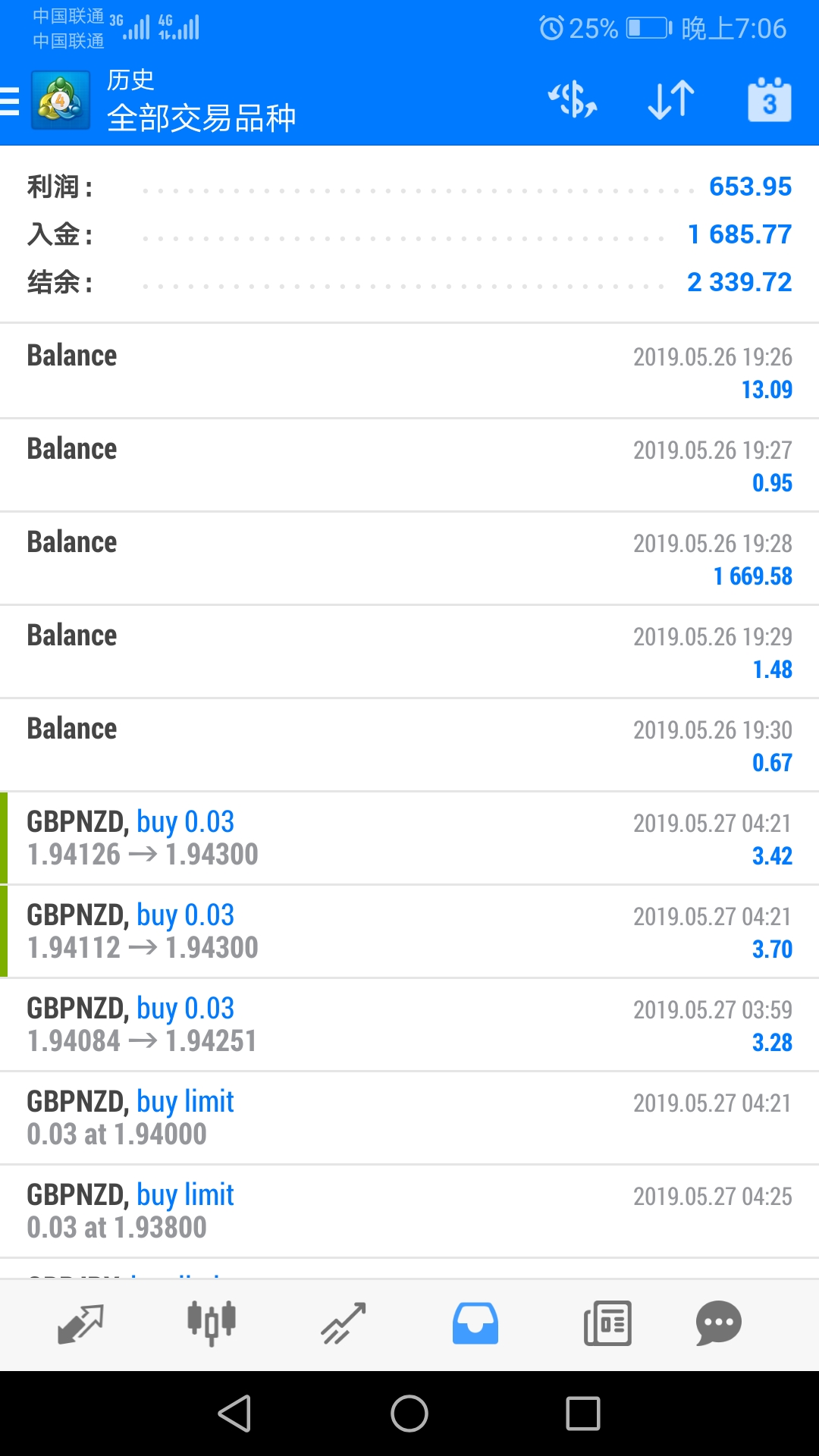
Task: Switch to the Quotes tab icon
Action: click(80, 1324)
